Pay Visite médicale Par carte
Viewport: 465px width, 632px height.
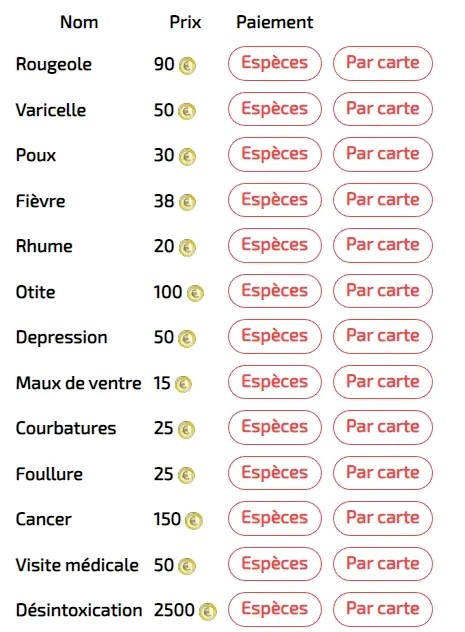[383, 564]
